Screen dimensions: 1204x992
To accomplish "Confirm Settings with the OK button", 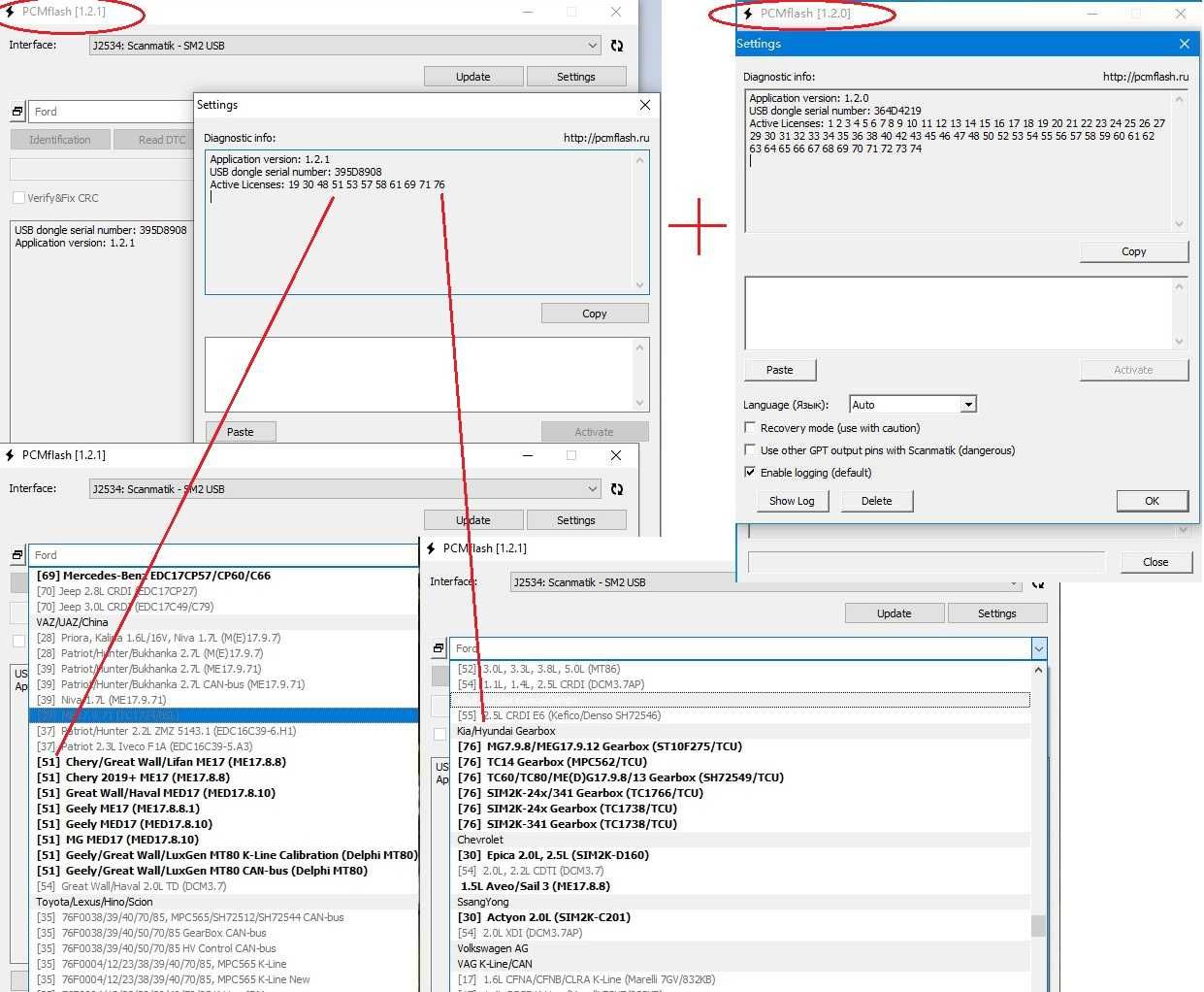I will (1152, 501).
